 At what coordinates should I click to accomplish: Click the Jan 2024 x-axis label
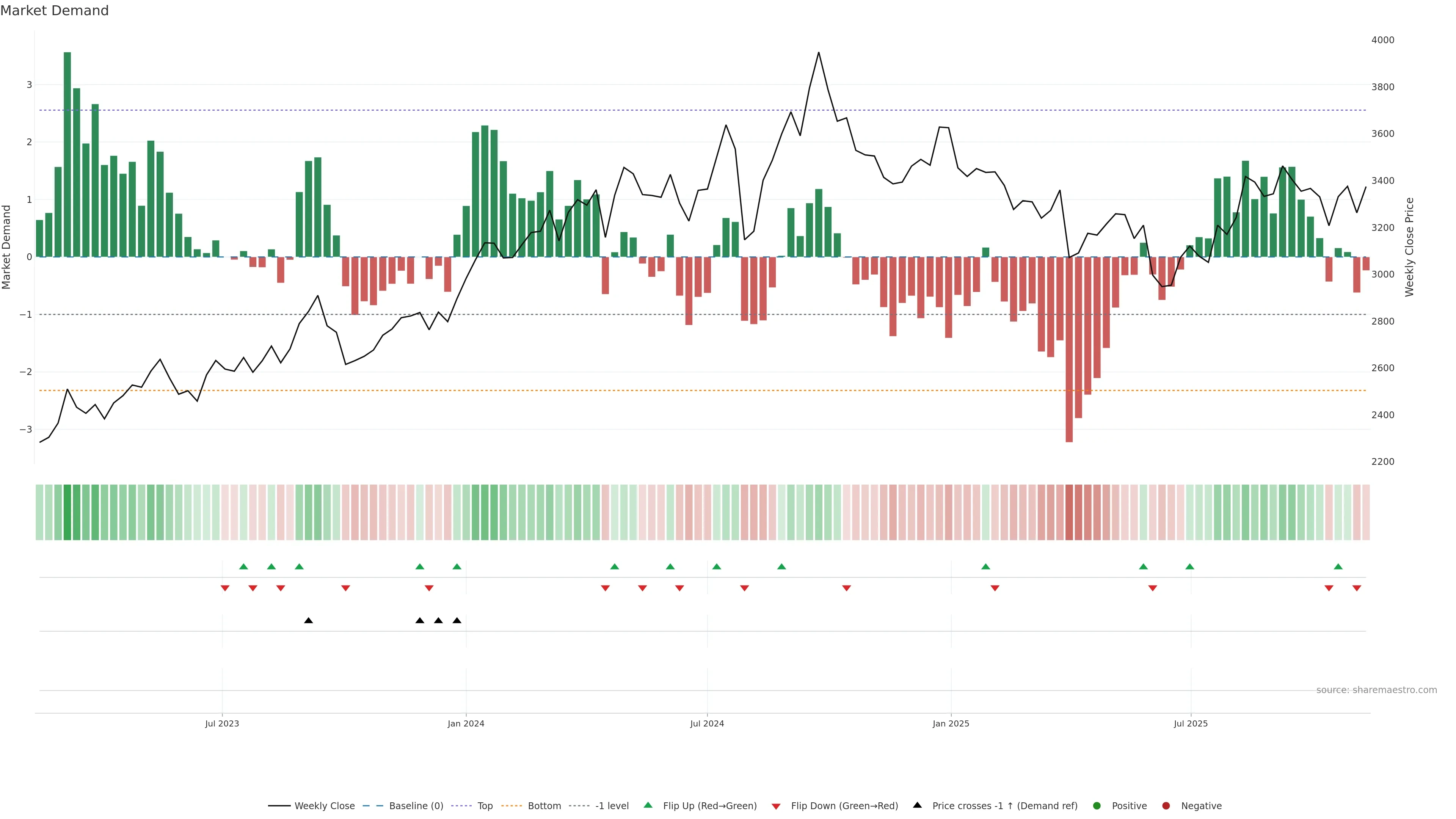pos(466,723)
